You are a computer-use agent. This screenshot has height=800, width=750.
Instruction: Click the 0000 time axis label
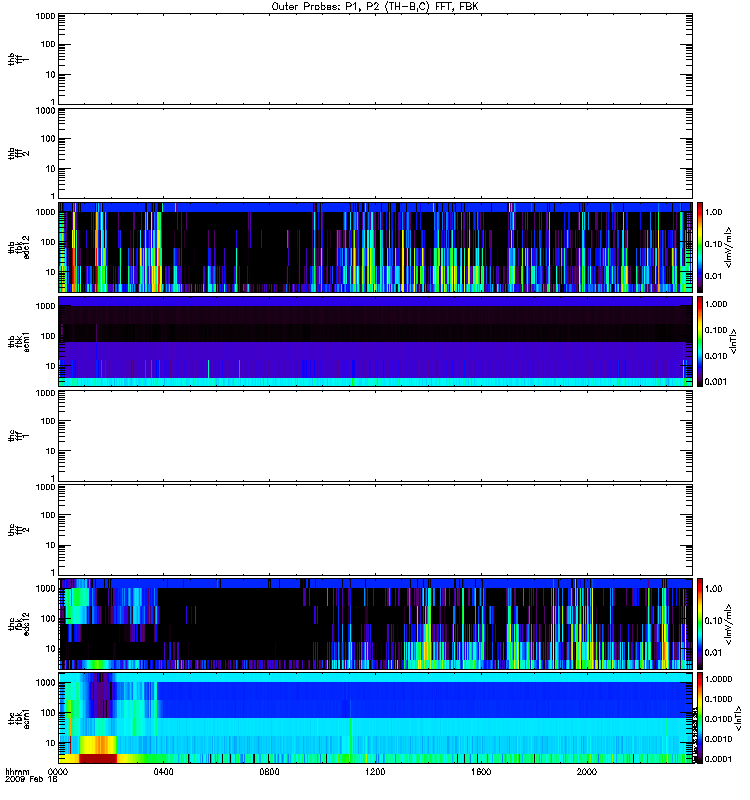pos(57,772)
